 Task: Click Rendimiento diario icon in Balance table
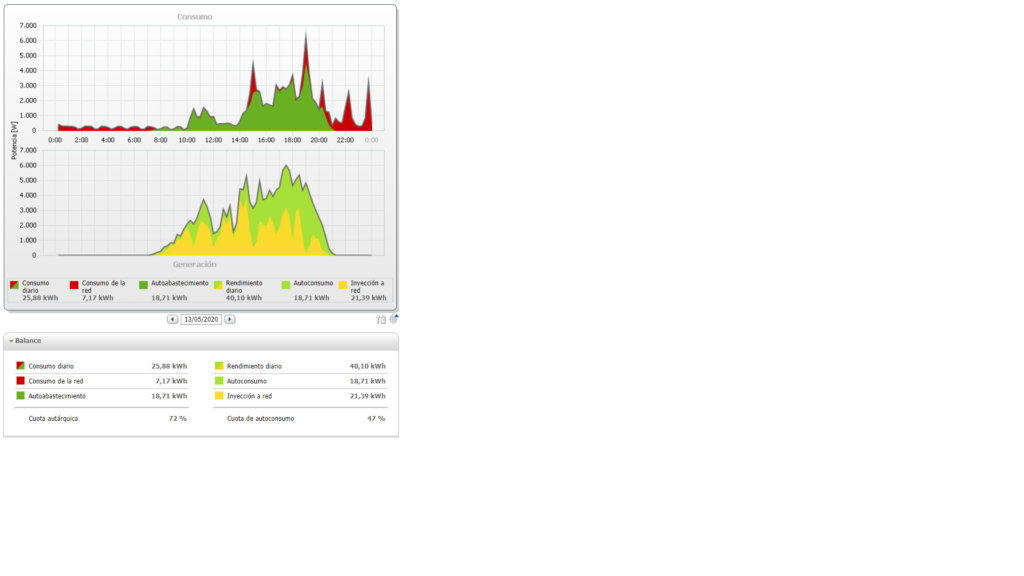219,366
